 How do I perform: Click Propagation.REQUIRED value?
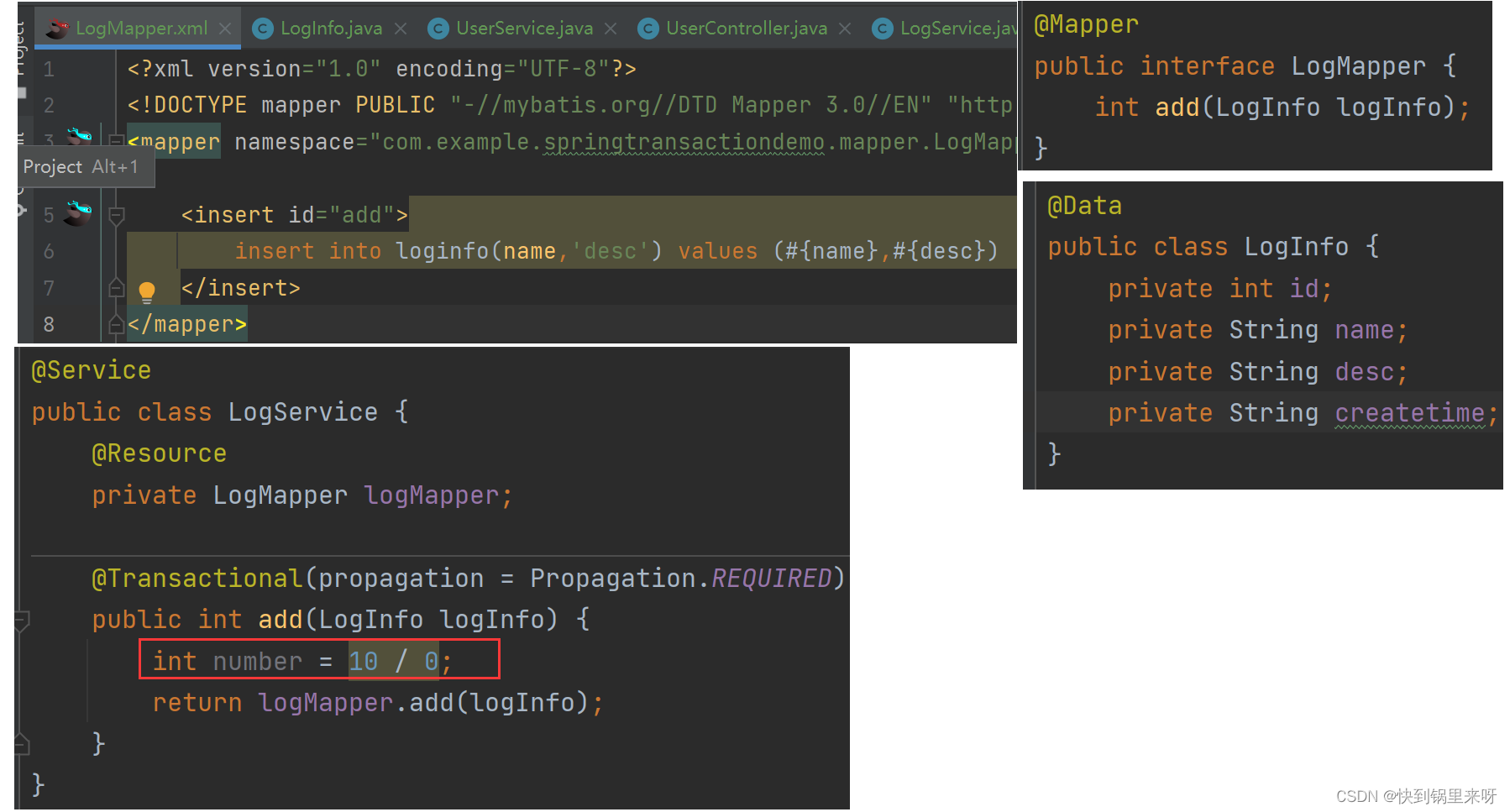click(x=680, y=579)
